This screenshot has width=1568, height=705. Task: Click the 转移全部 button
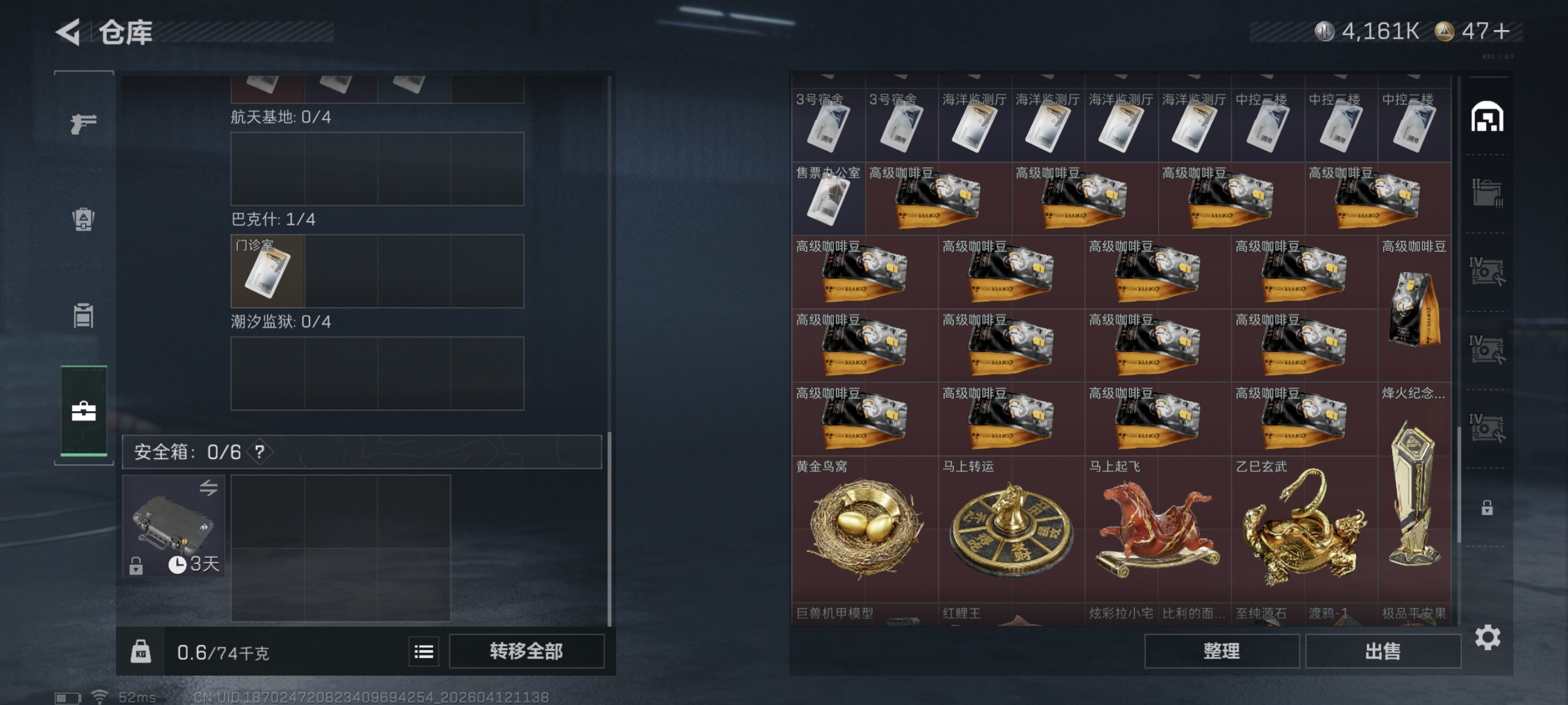tap(527, 651)
